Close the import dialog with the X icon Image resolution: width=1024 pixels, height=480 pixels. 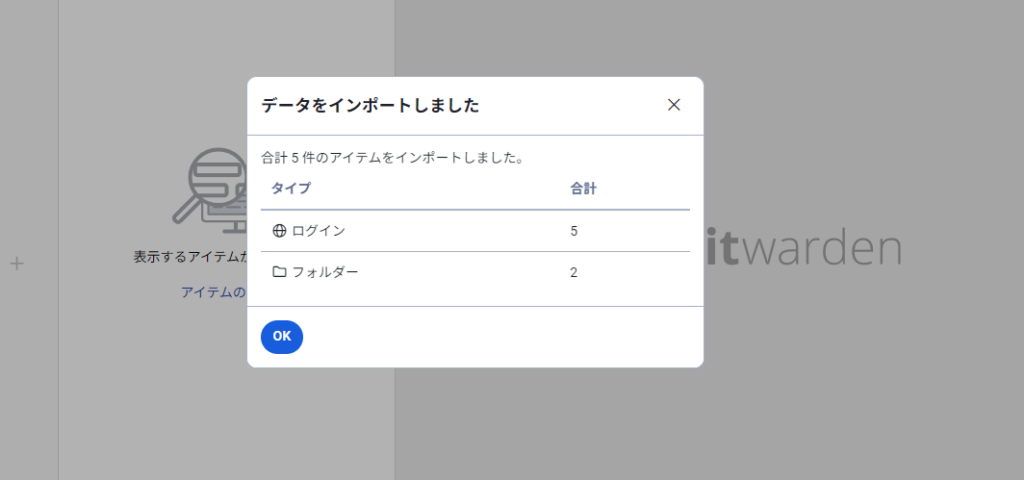pos(674,105)
